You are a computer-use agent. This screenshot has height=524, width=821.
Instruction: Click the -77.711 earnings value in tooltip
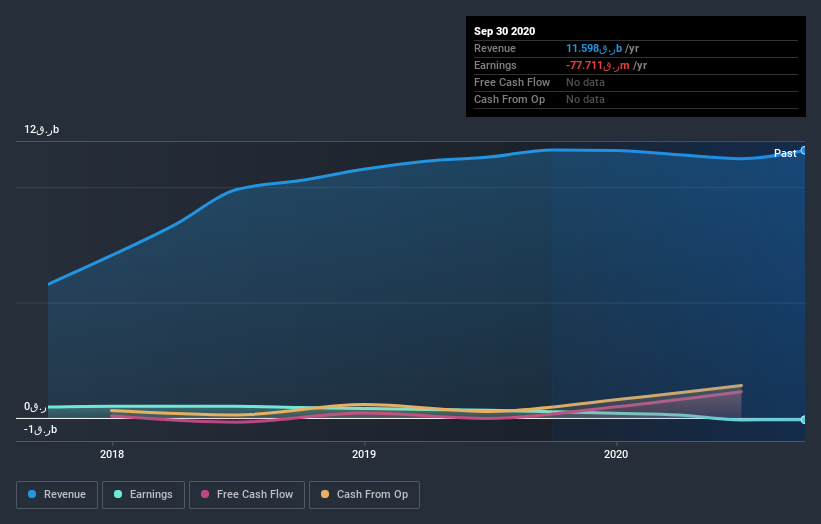597,65
